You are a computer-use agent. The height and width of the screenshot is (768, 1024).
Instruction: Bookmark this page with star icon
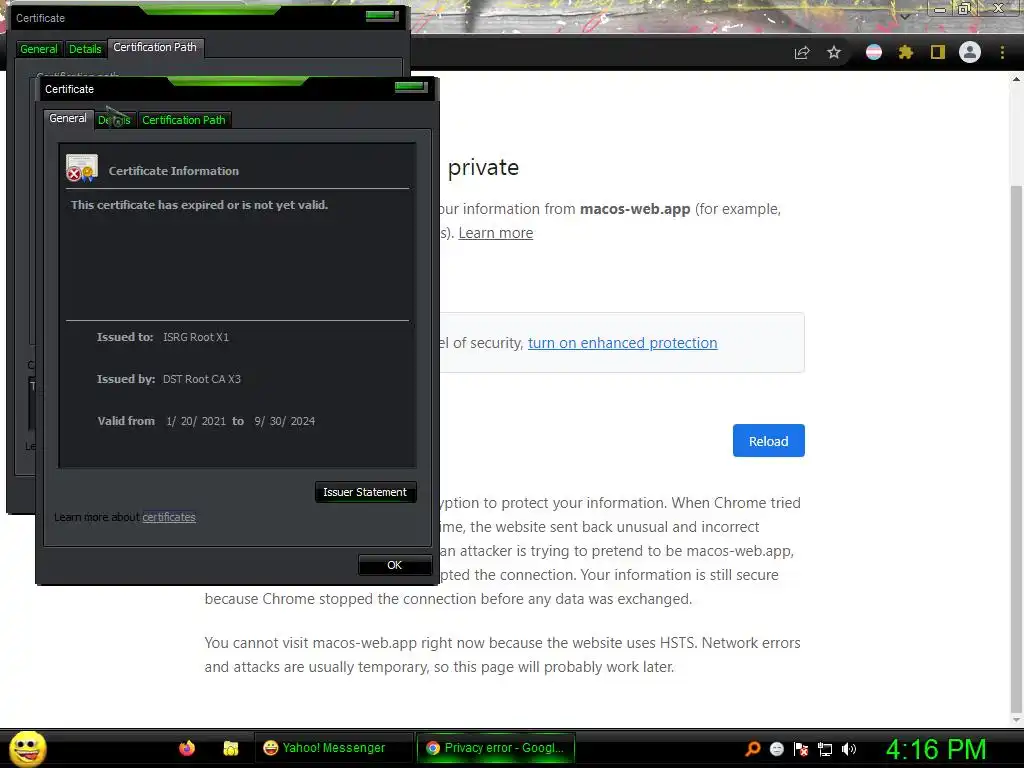pos(834,52)
